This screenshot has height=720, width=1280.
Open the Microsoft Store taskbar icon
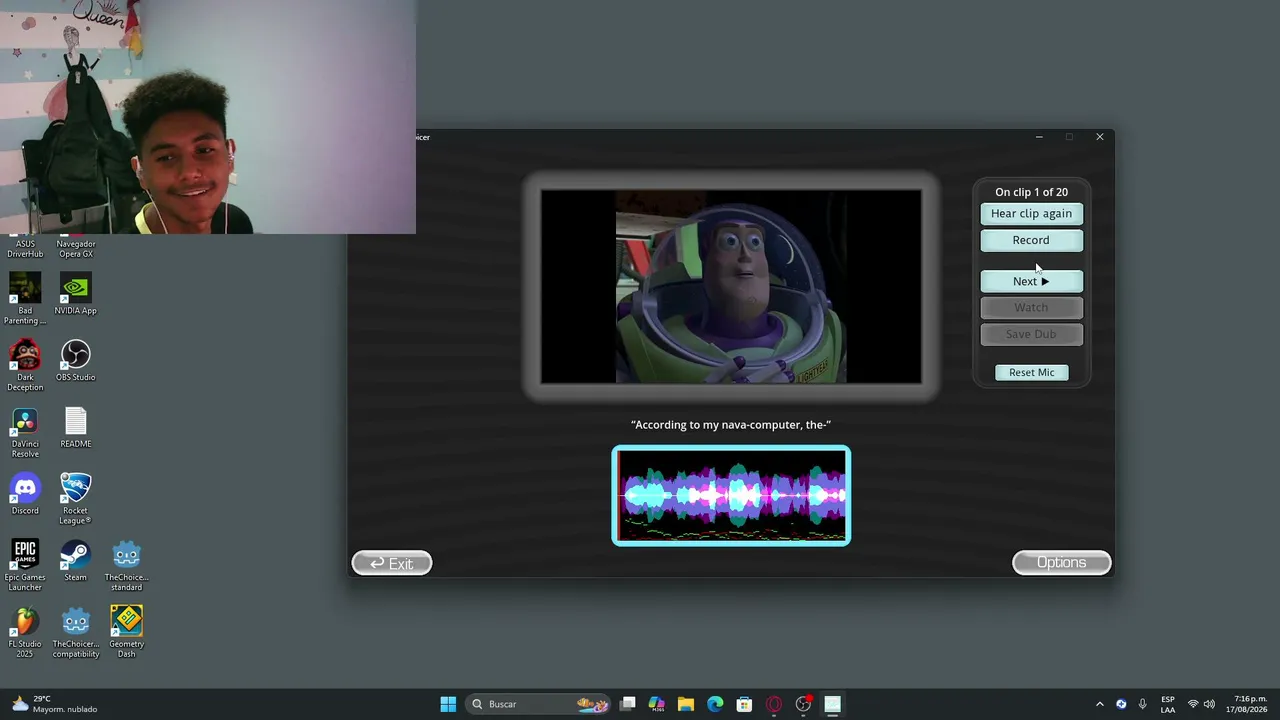pyautogui.click(x=744, y=704)
